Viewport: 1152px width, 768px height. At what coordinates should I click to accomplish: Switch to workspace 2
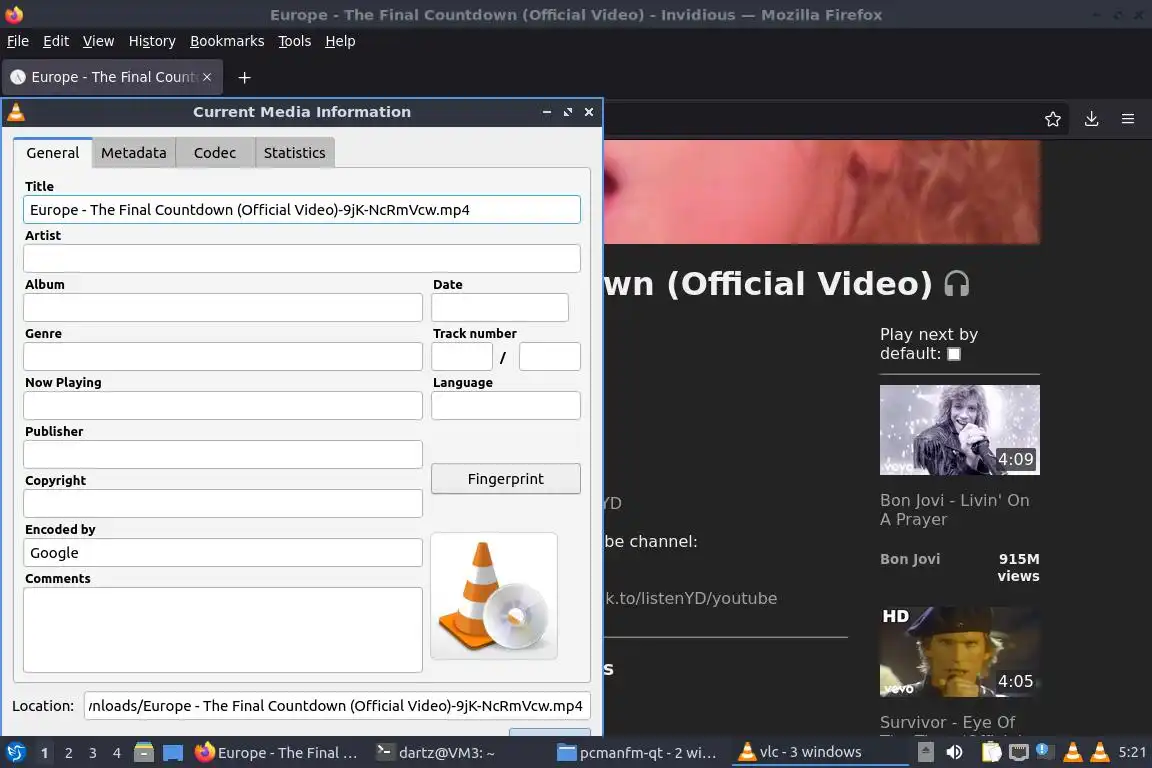(x=69, y=753)
